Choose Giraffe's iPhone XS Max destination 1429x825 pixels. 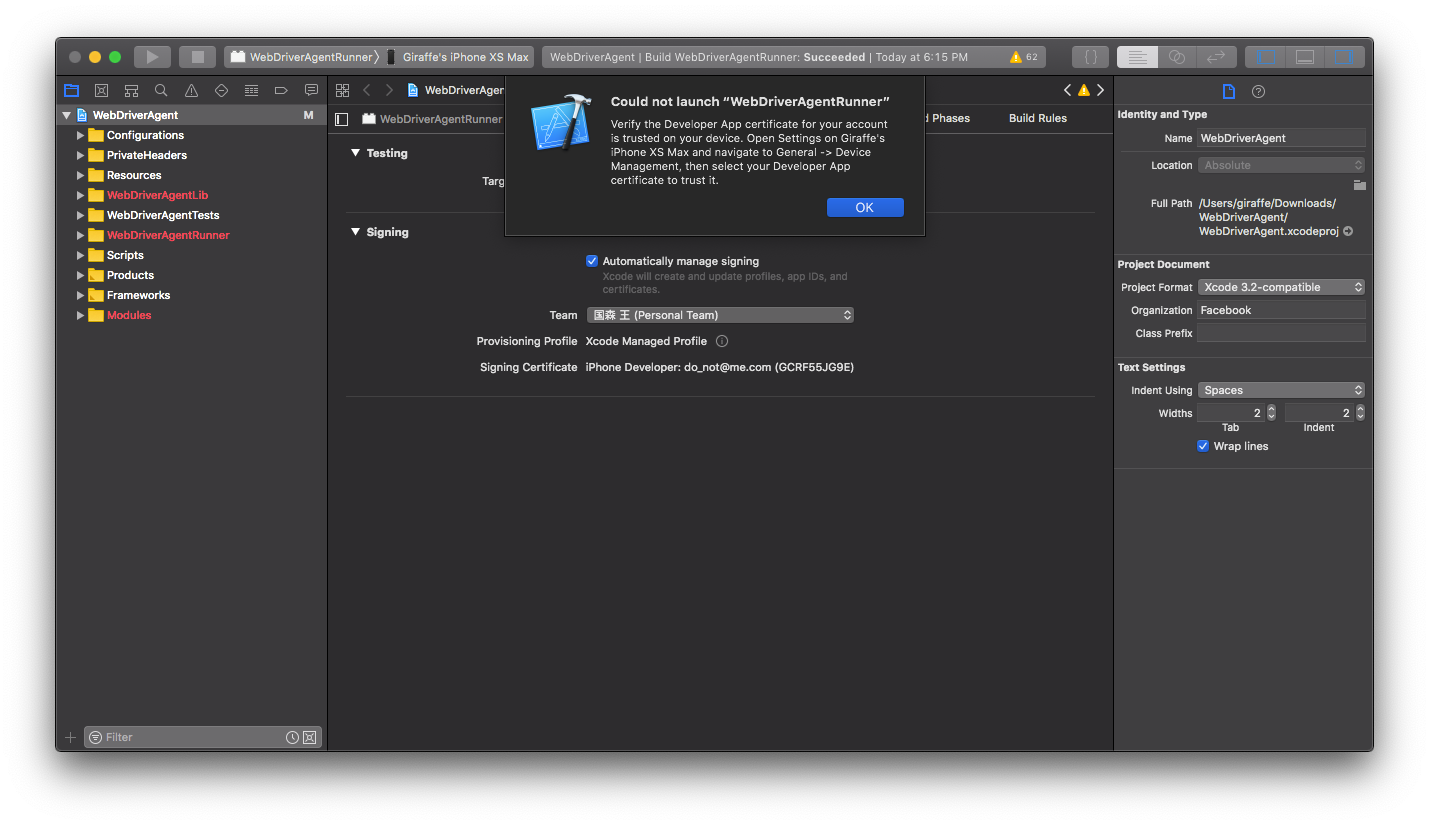coord(459,57)
